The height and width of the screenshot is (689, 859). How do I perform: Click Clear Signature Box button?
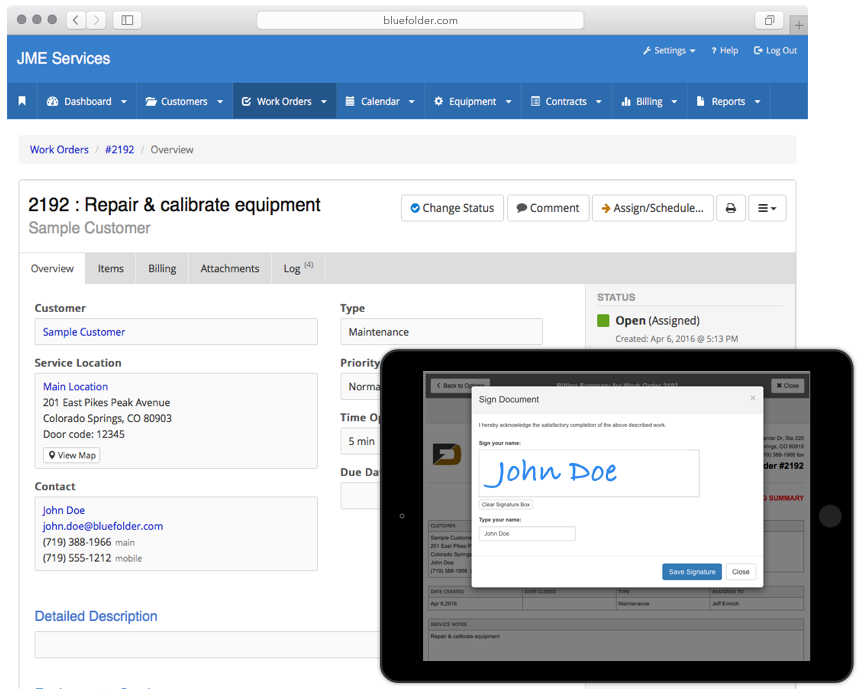[506, 504]
